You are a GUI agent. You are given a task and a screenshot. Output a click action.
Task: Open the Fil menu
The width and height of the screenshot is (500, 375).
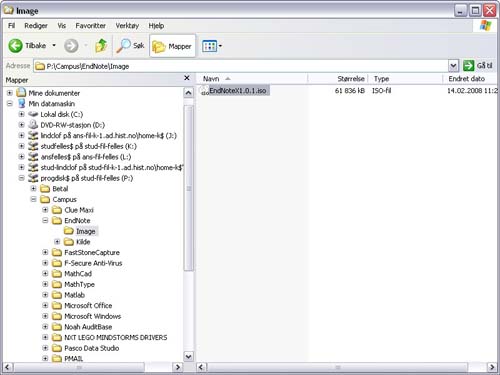pyautogui.click(x=11, y=26)
